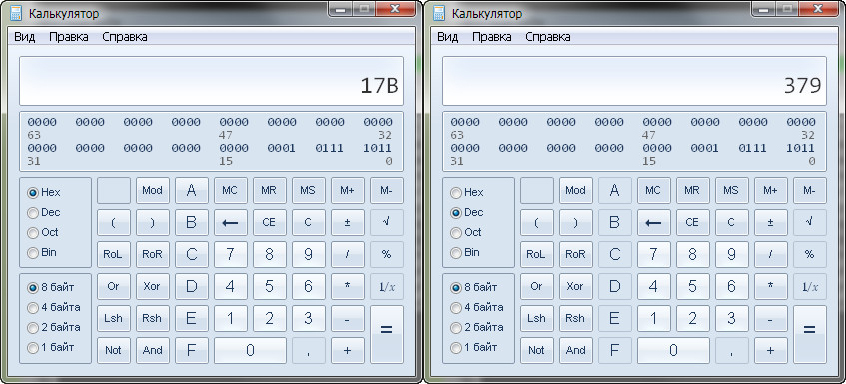
Task: Click hex digit A in left calculator
Action: 192,190
